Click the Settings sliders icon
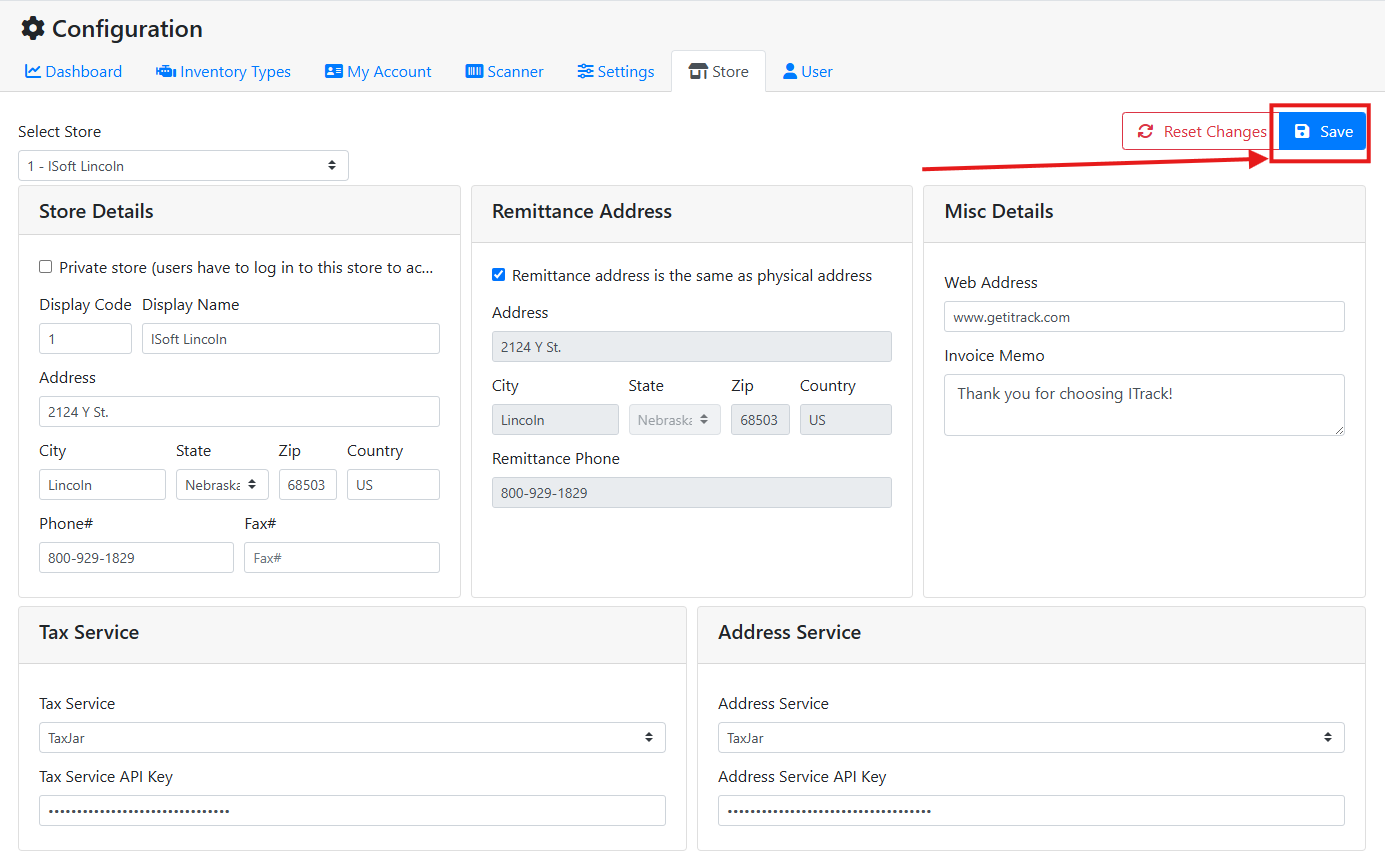 click(585, 72)
